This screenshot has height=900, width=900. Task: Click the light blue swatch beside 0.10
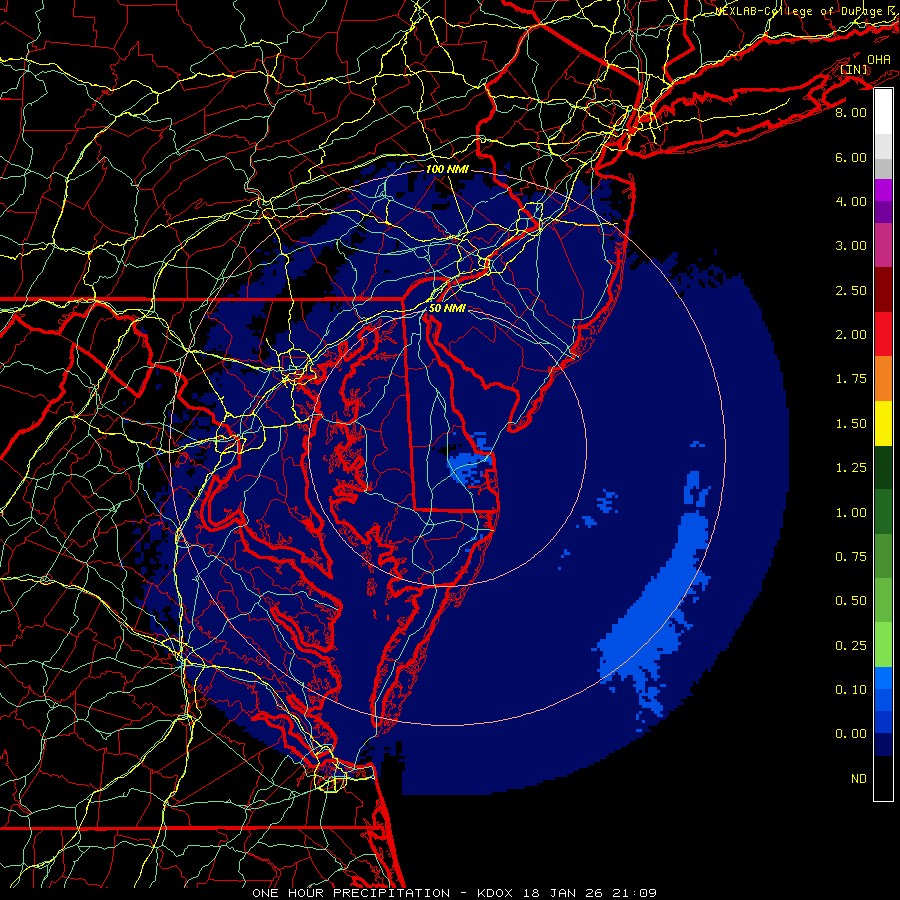click(883, 678)
